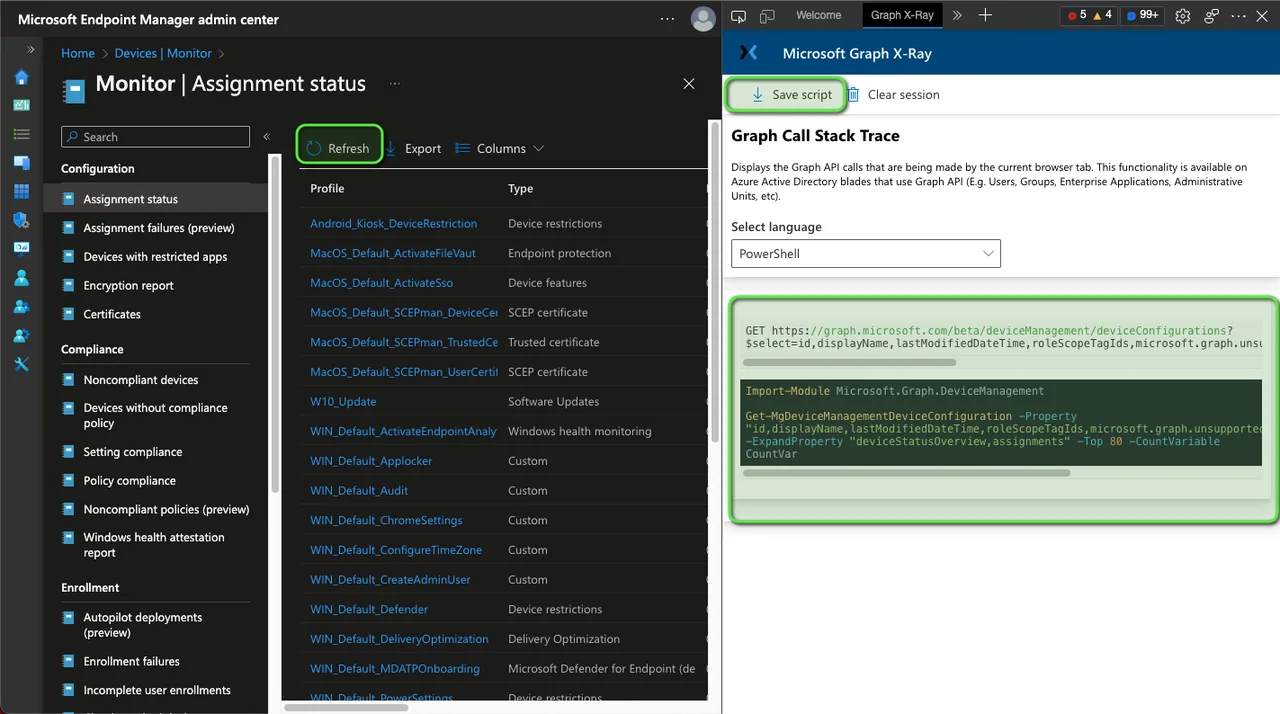Image resolution: width=1280 pixels, height=714 pixels.
Task: Expand left navigation rail with double chevron
Action: (x=31, y=49)
